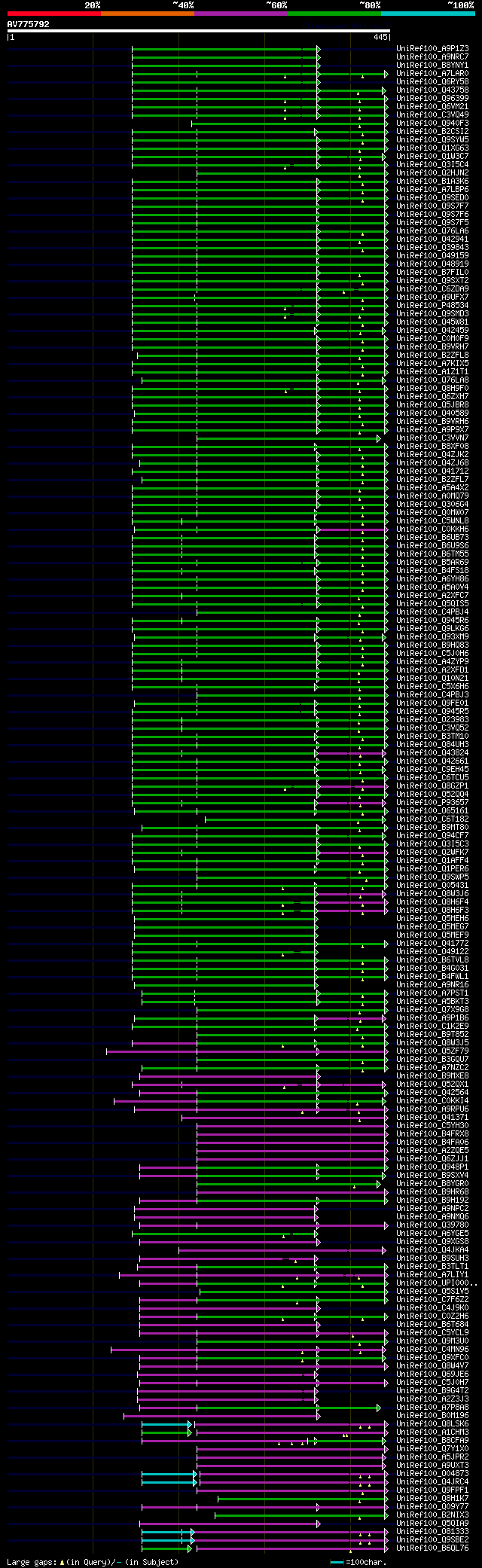Select the UniRef100_Q5ZF79 label

coord(432,1051)
